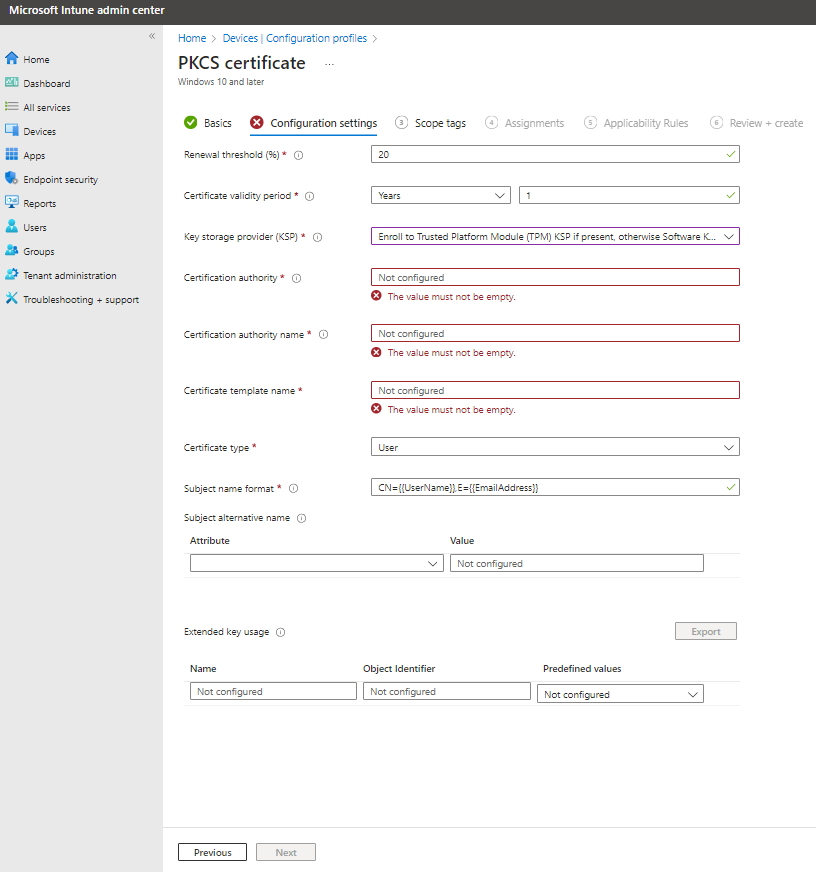Click the validity period number field
The height and width of the screenshot is (872, 816).
point(629,195)
